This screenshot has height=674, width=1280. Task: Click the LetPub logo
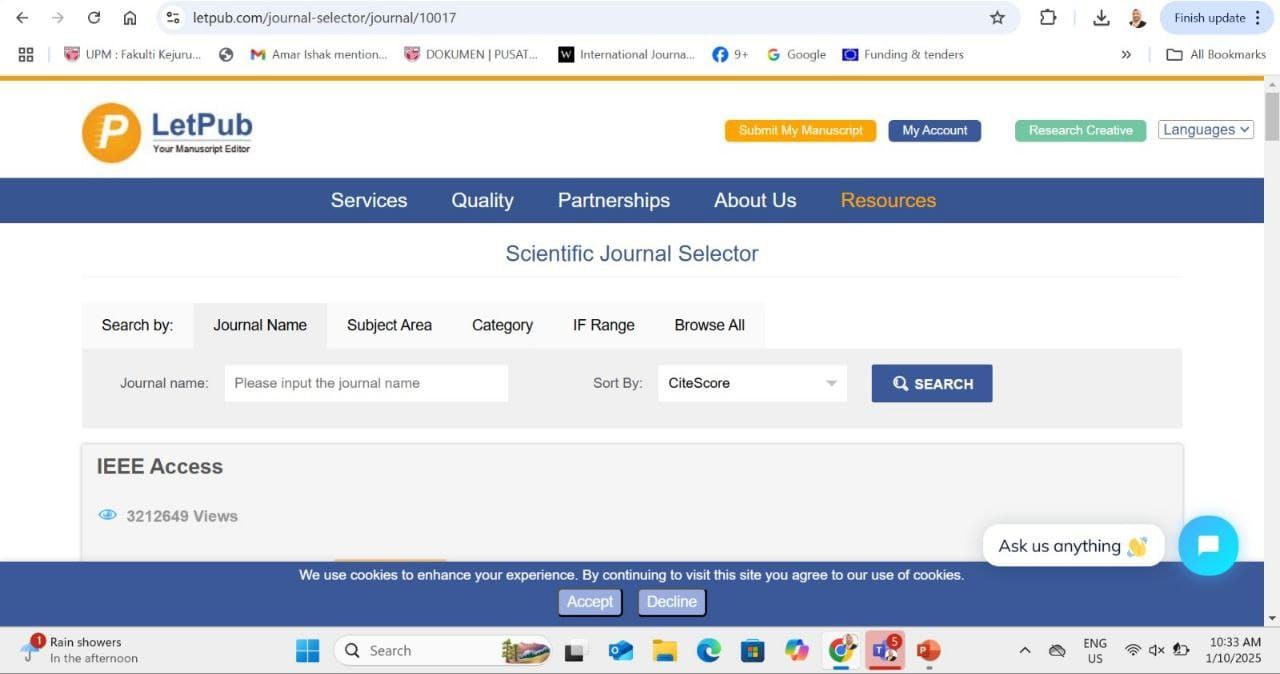(167, 133)
